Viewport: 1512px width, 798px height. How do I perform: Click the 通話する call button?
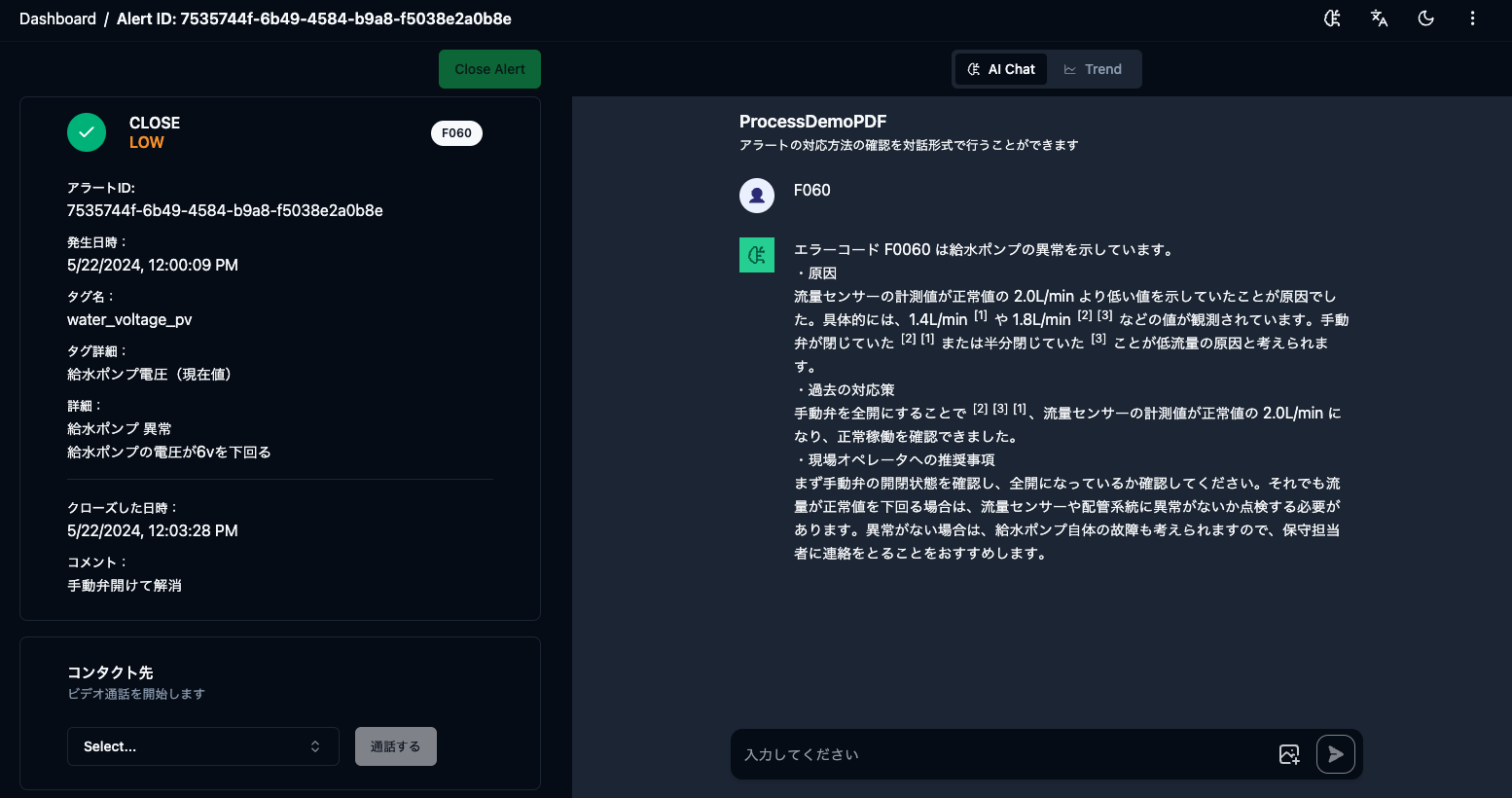pos(396,746)
